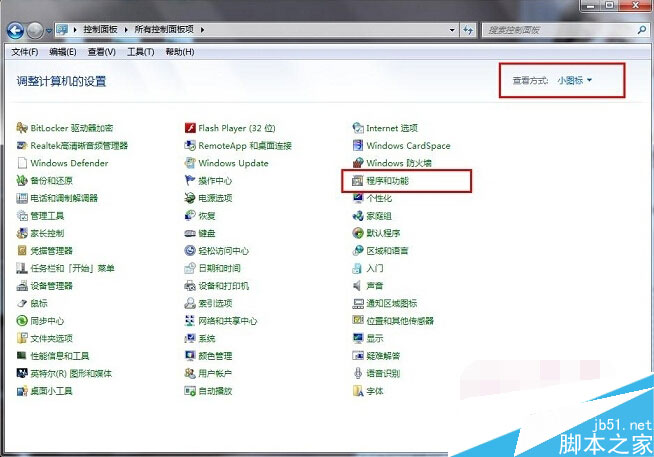Open the 小图标 view-by dropdown
The width and height of the screenshot is (654, 457).
coord(574,80)
